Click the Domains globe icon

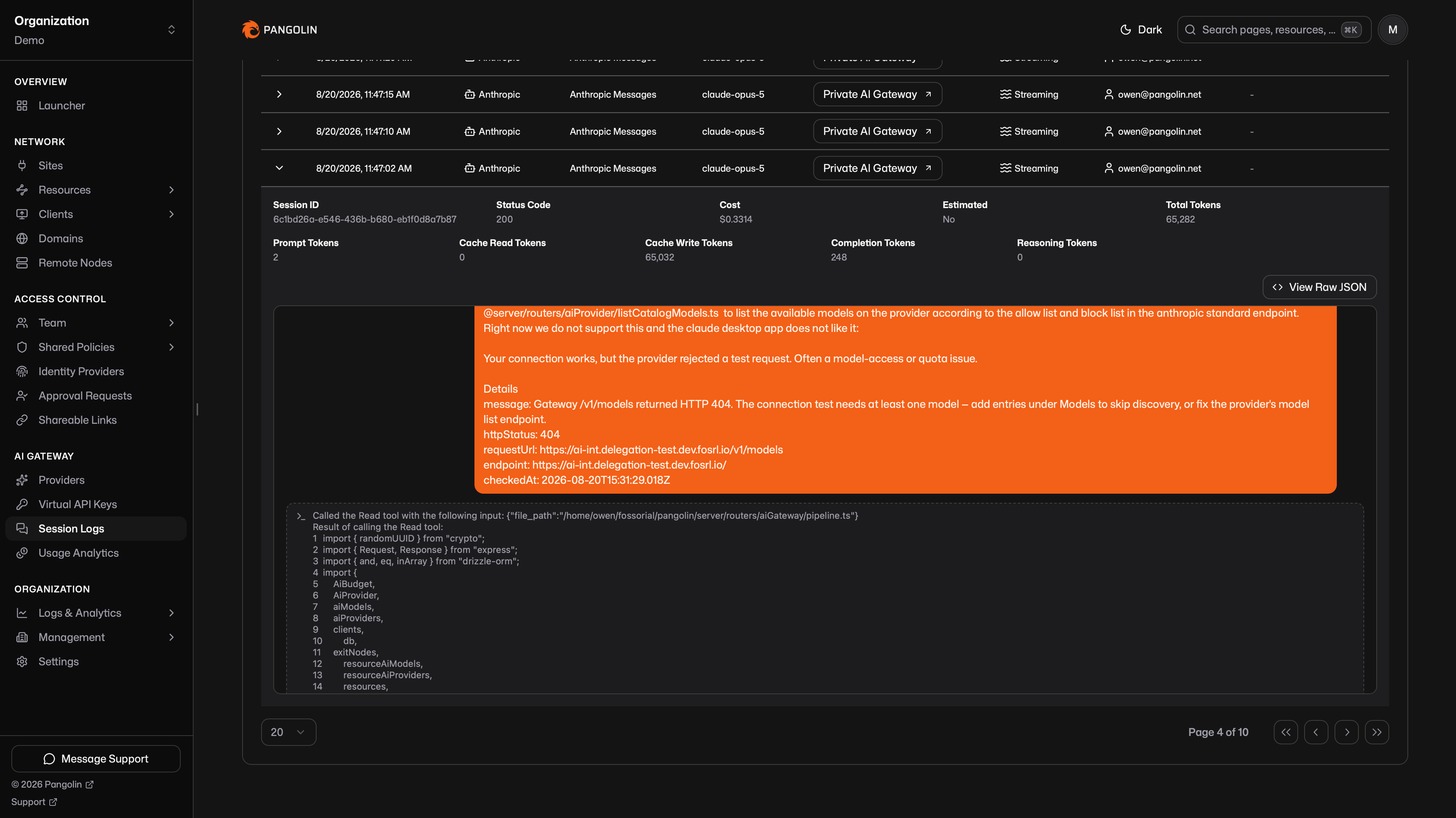coord(22,239)
